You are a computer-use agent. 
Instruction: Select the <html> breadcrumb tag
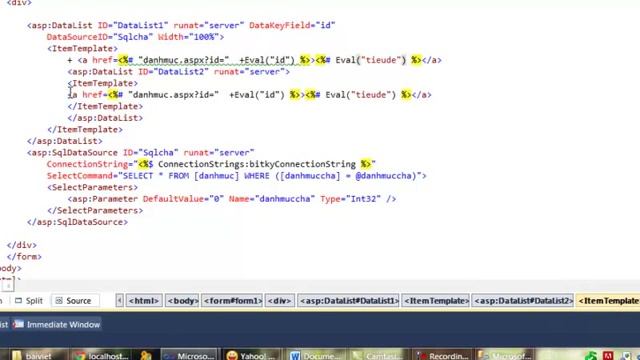pos(144,301)
